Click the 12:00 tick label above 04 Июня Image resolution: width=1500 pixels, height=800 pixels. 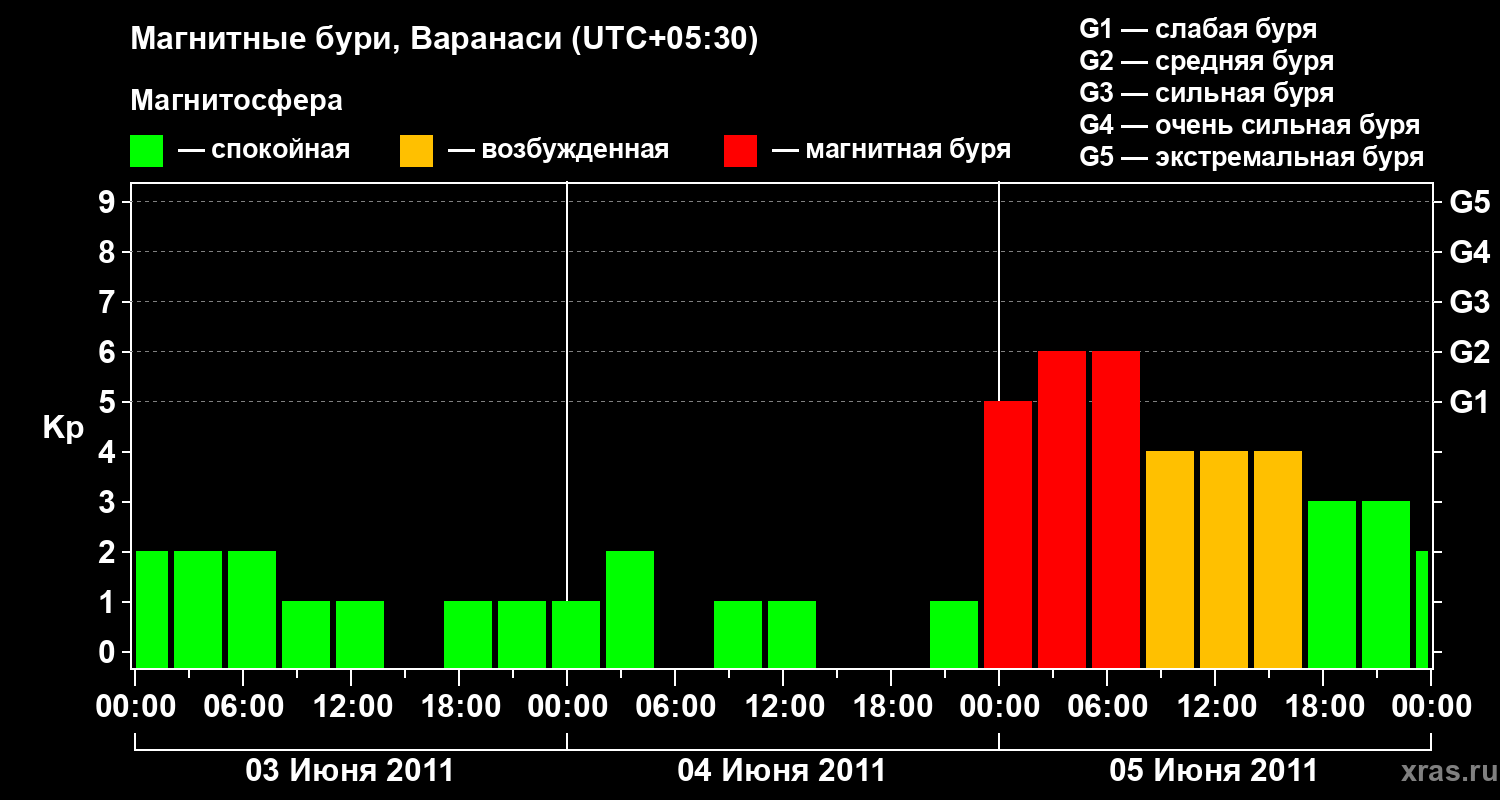point(783,707)
